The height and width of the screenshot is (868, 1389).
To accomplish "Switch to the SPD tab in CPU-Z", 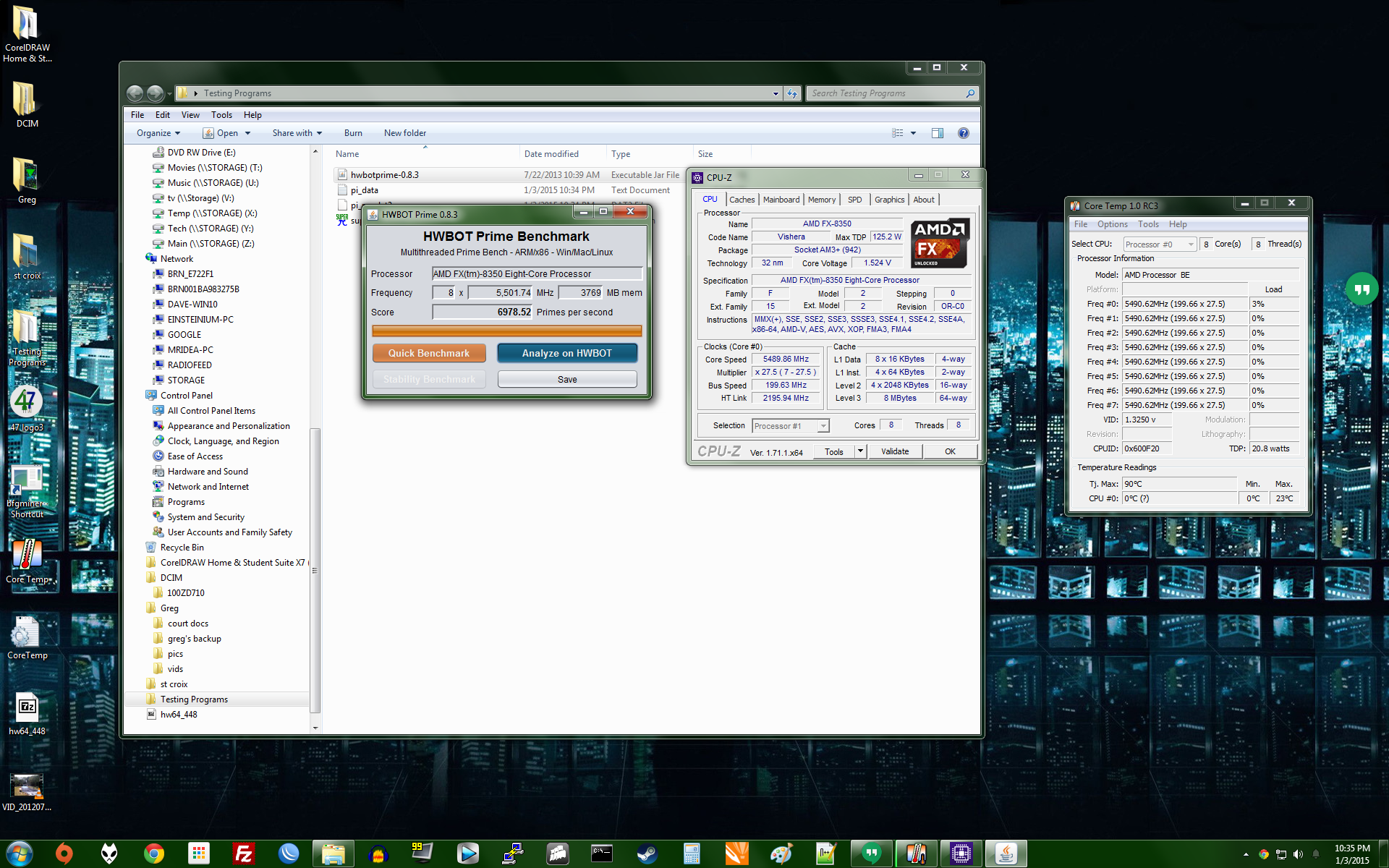I will coord(854,200).
